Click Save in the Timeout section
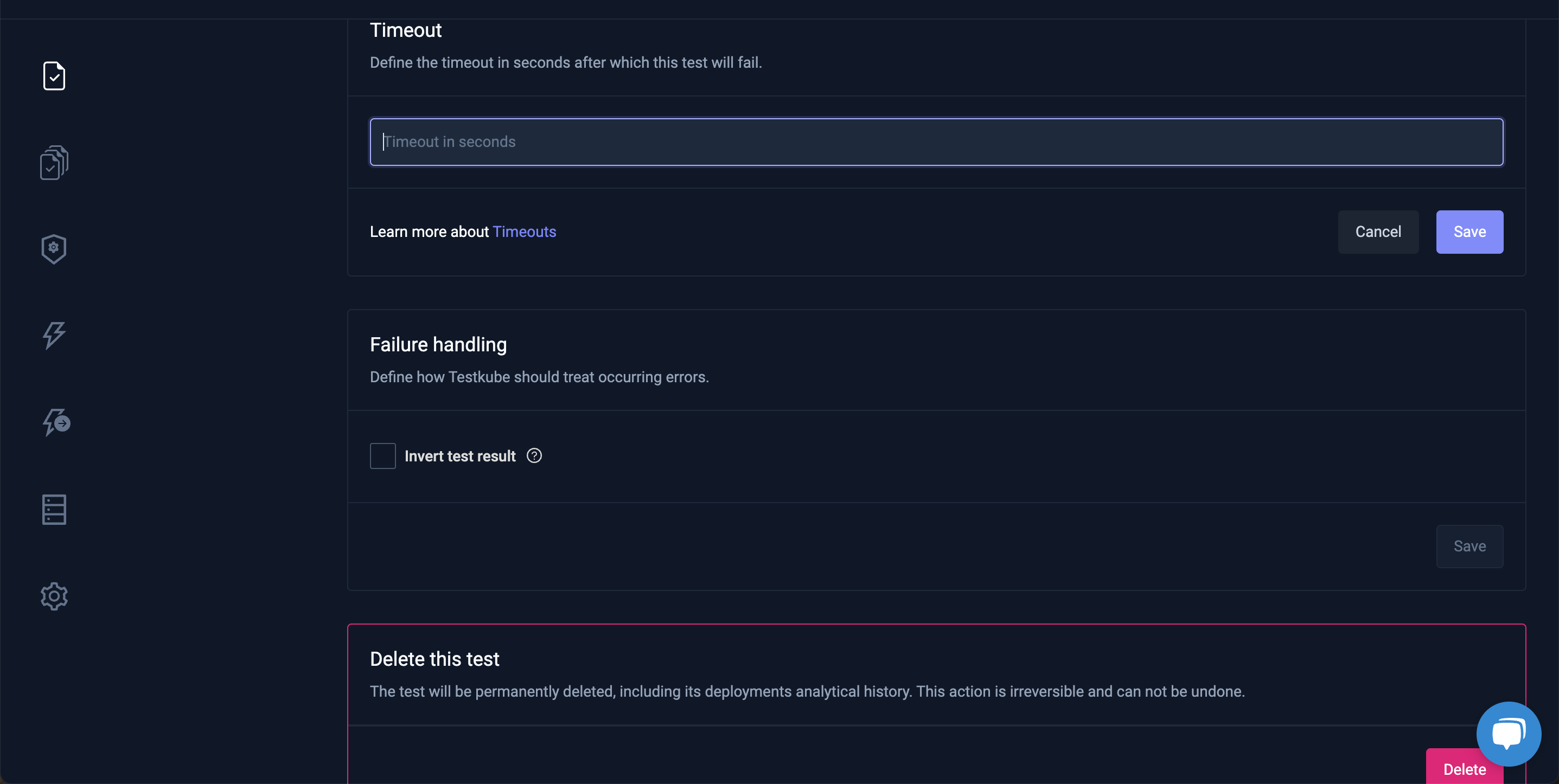The image size is (1559, 784). click(1469, 232)
